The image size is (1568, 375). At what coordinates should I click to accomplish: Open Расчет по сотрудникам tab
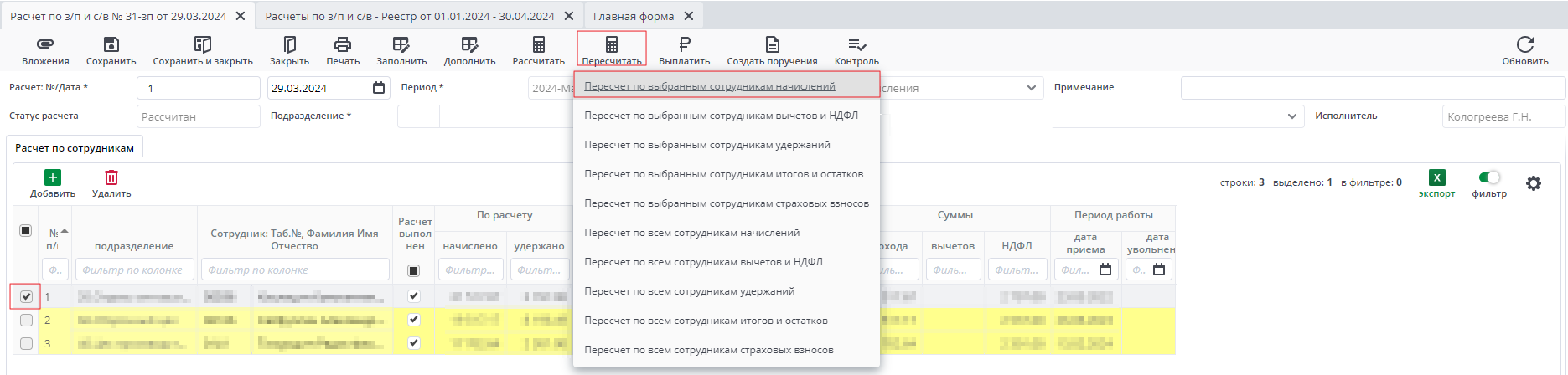click(x=75, y=147)
